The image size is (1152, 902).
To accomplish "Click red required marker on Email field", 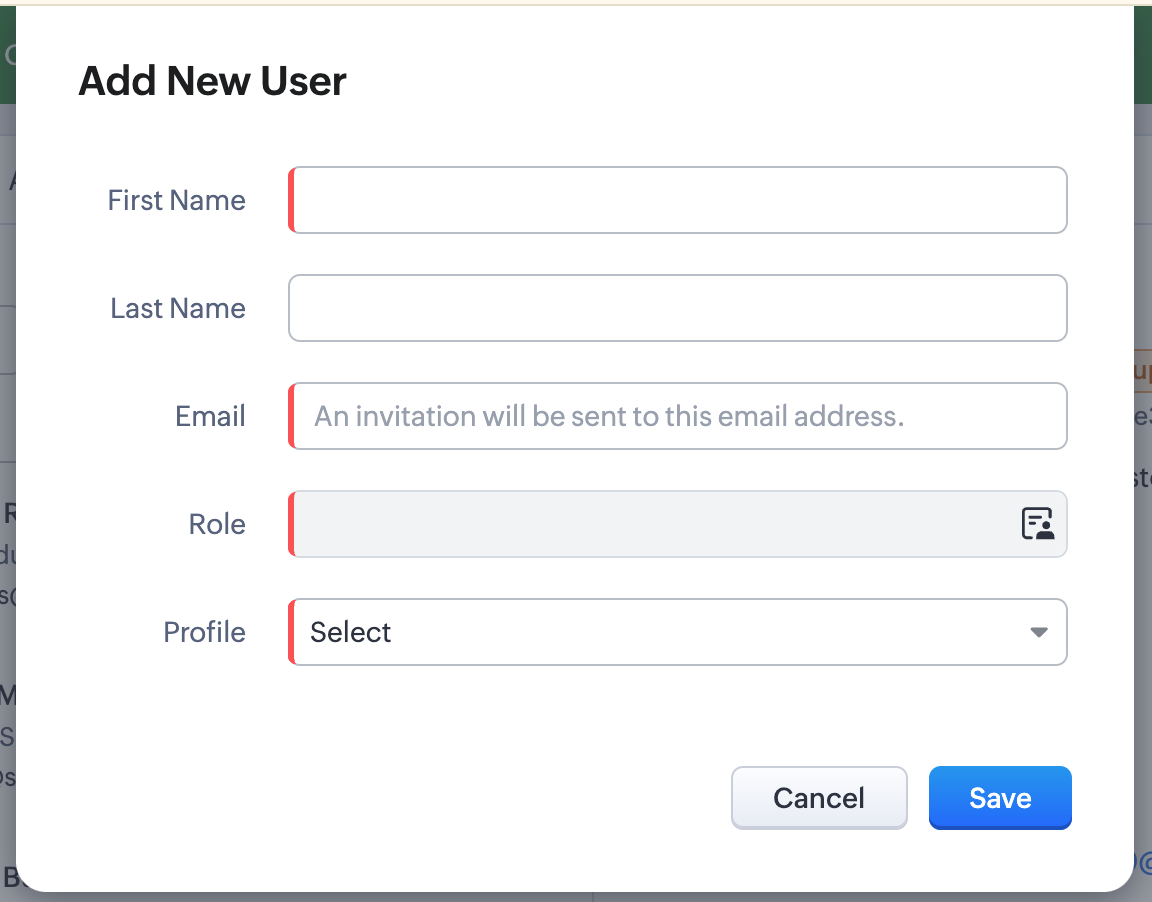I will click(x=291, y=416).
